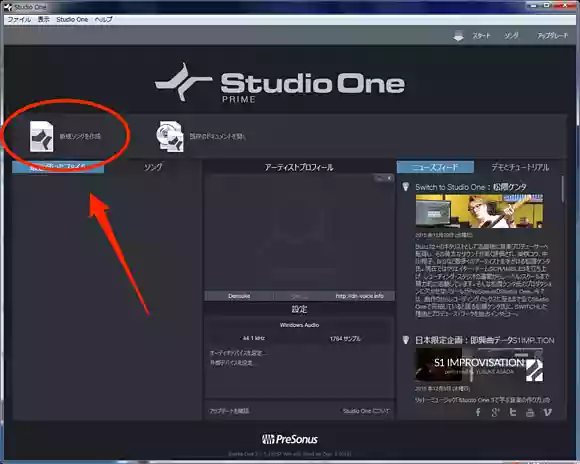The width and height of the screenshot is (580, 464).
Task: Select the highlighted recent files tab
Action: tap(58, 167)
